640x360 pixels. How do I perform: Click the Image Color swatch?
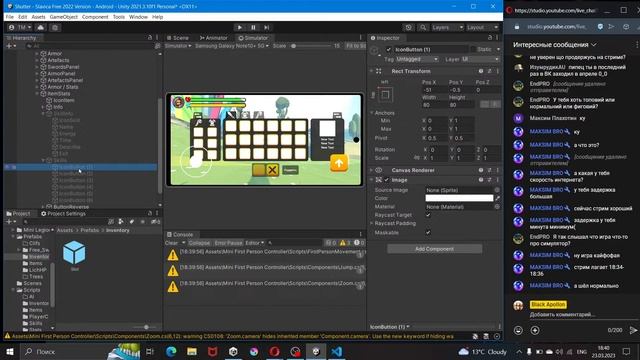click(459, 198)
